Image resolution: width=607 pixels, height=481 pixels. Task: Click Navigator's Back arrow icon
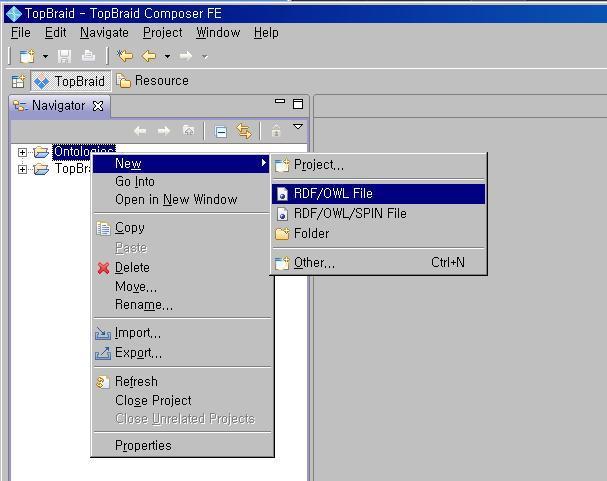tap(140, 131)
